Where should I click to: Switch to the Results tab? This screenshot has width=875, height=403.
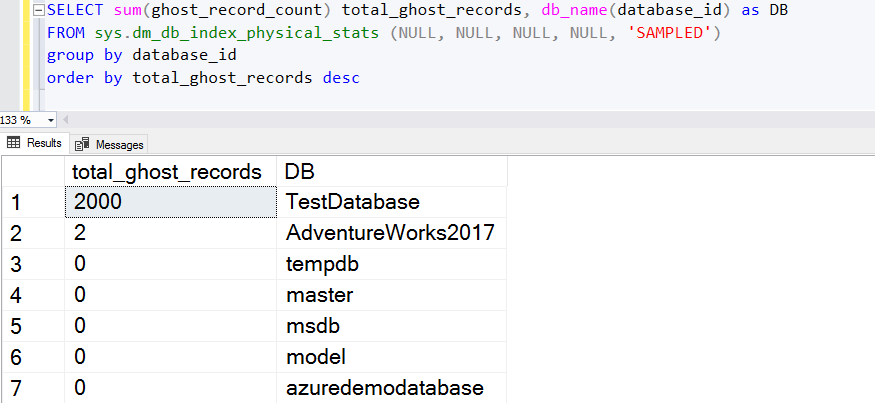(43, 143)
